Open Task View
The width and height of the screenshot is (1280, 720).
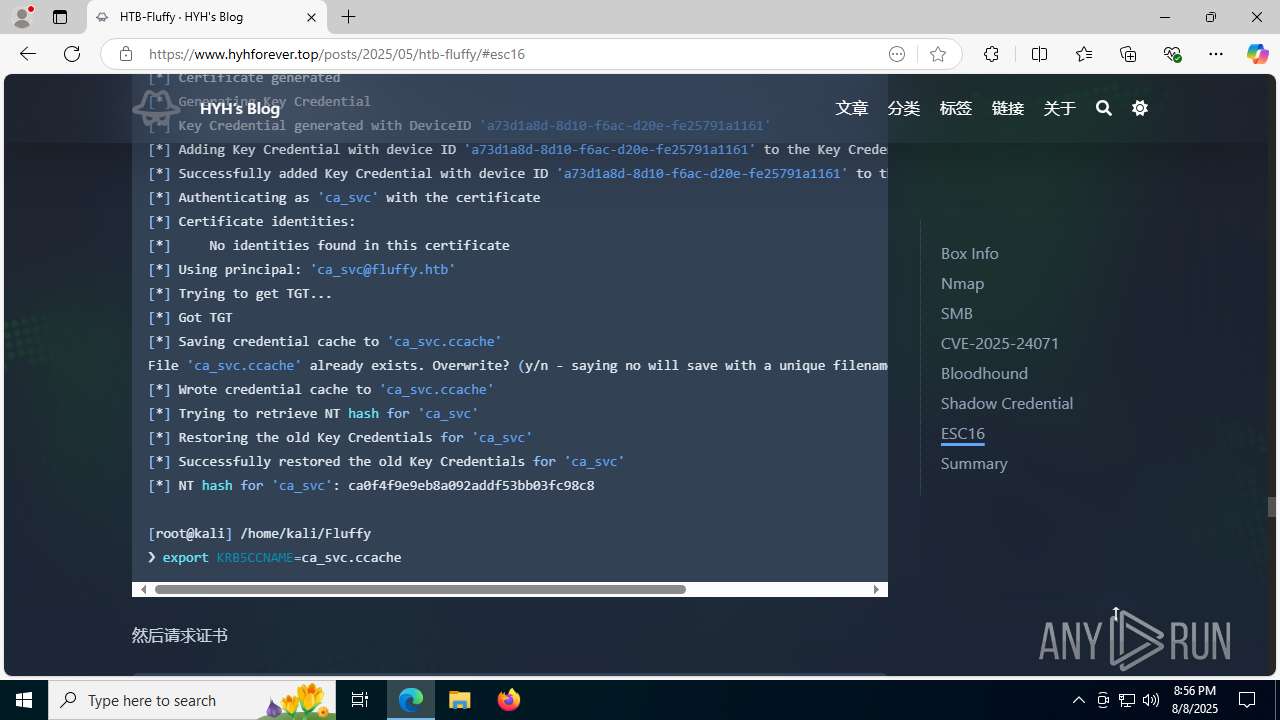pos(360,700)
